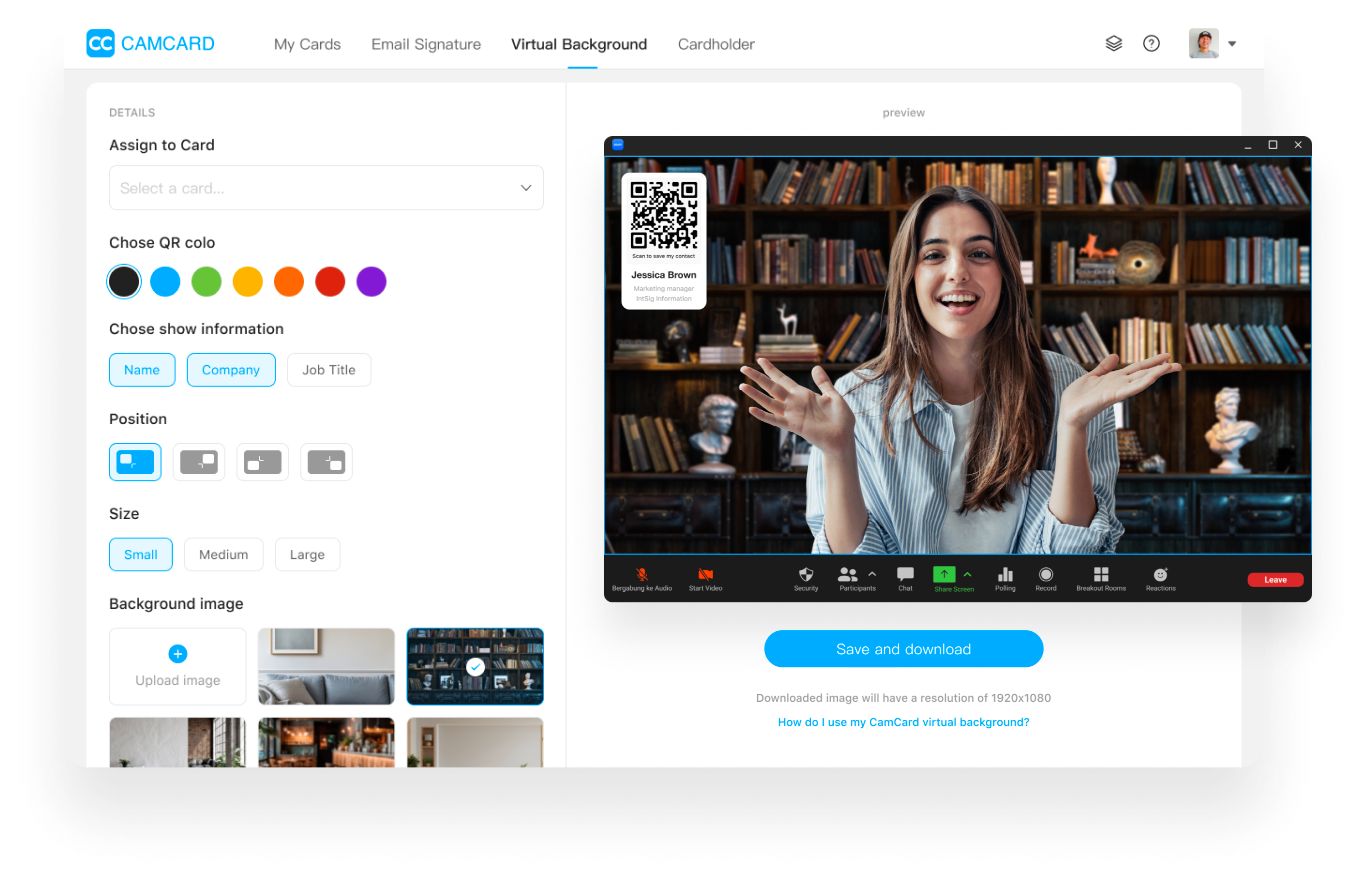Switch to the Email Signature tab
The width and height of the screenshot is (1360, 879).
pos(425,44)
